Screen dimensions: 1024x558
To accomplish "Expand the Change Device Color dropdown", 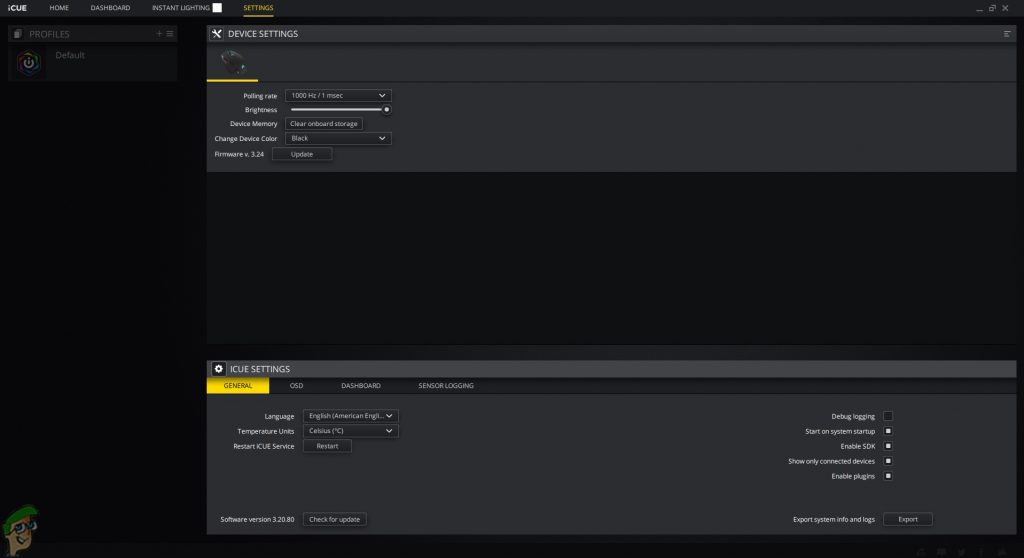I will tap(338, 139).
